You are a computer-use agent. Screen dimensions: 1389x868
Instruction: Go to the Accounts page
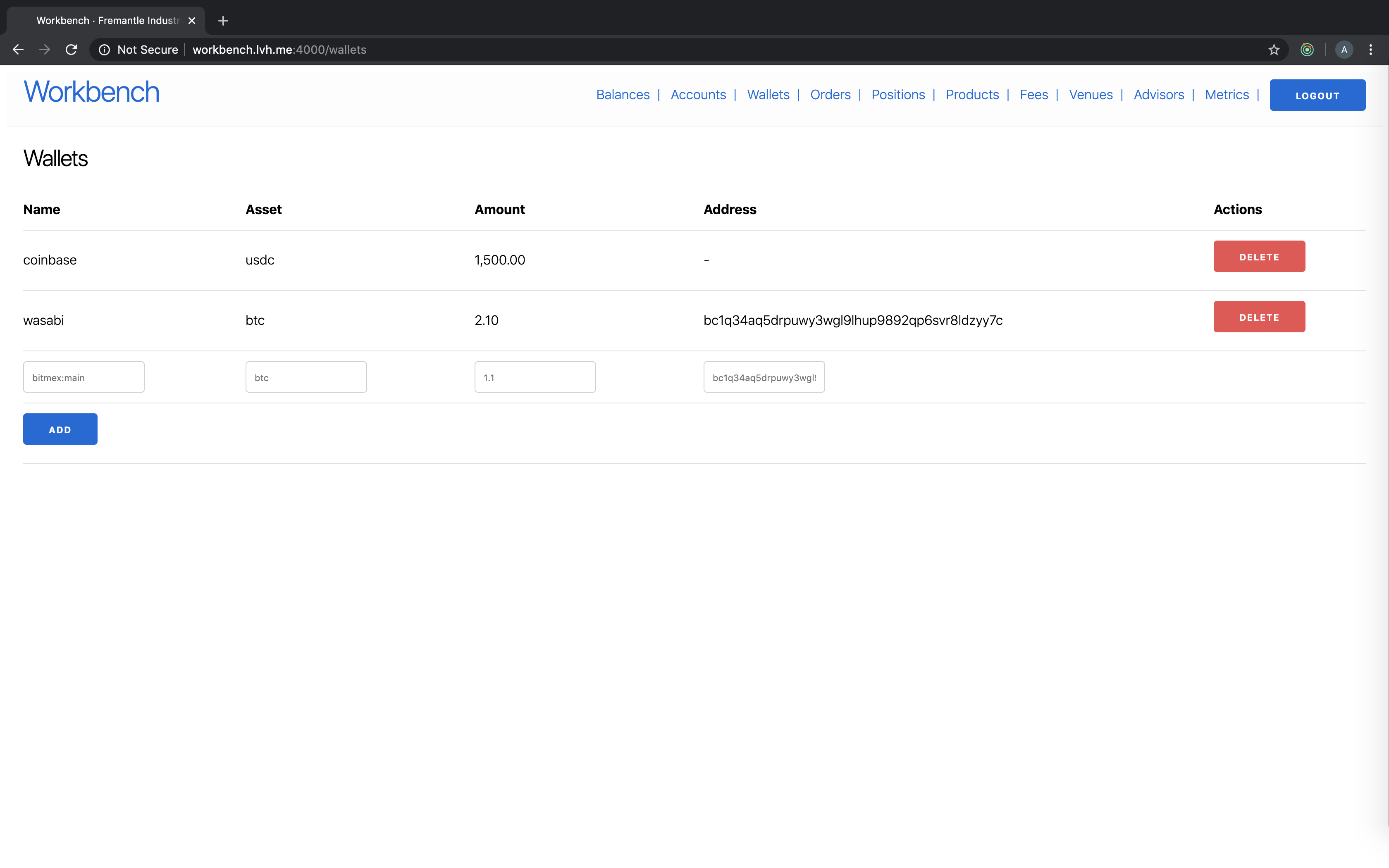698,95
